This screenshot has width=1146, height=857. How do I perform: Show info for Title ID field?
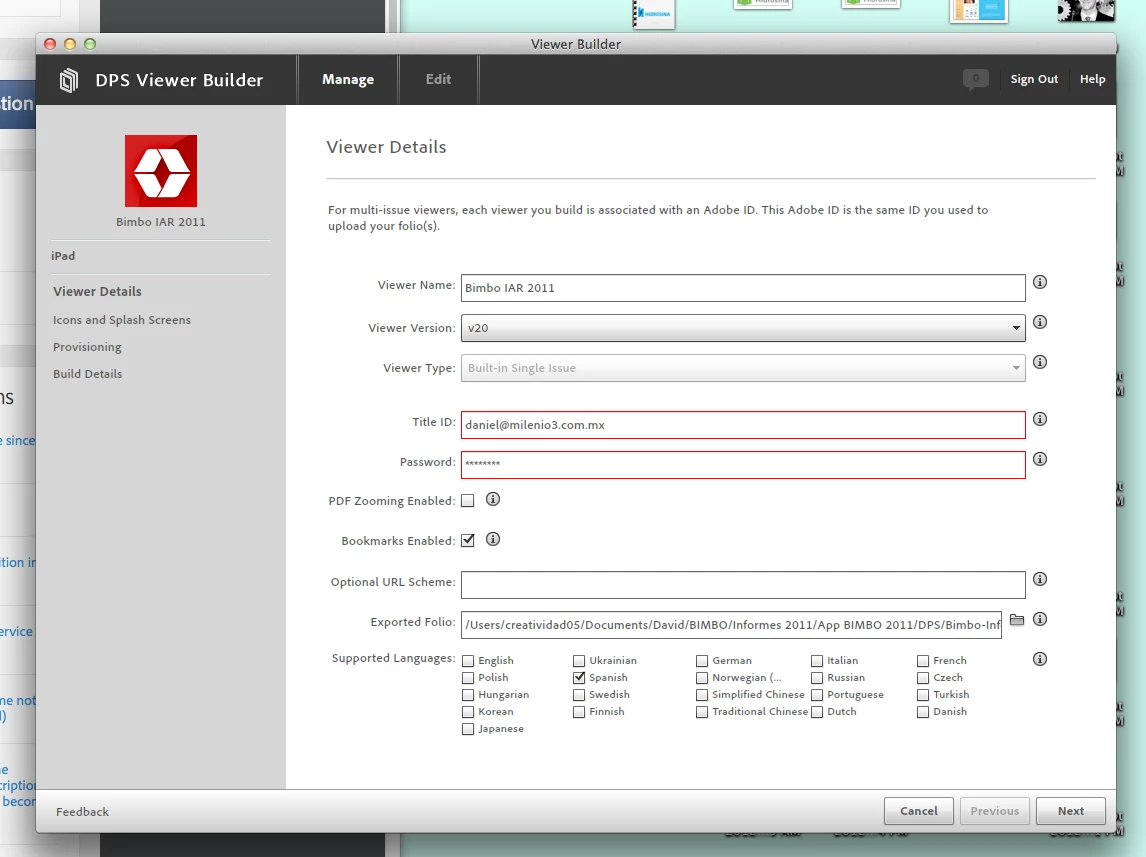point(1040,419)
